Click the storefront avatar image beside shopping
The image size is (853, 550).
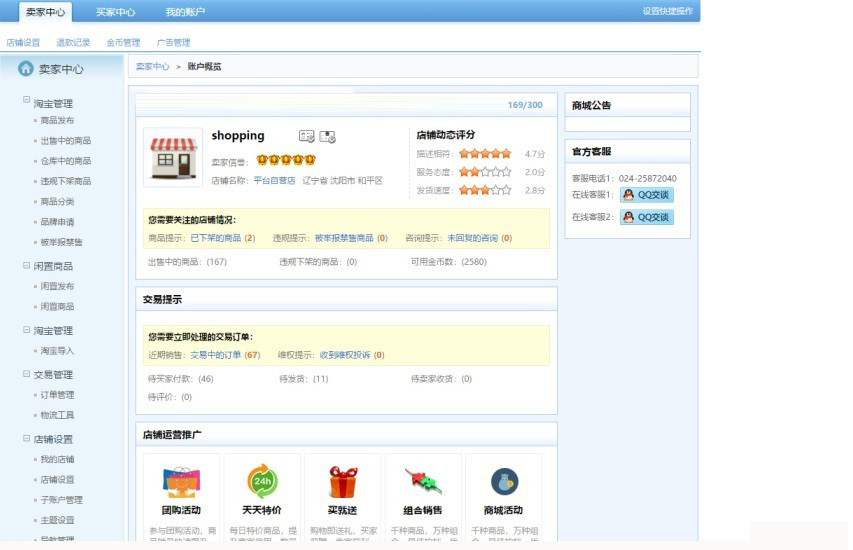(x=173, y=157)
